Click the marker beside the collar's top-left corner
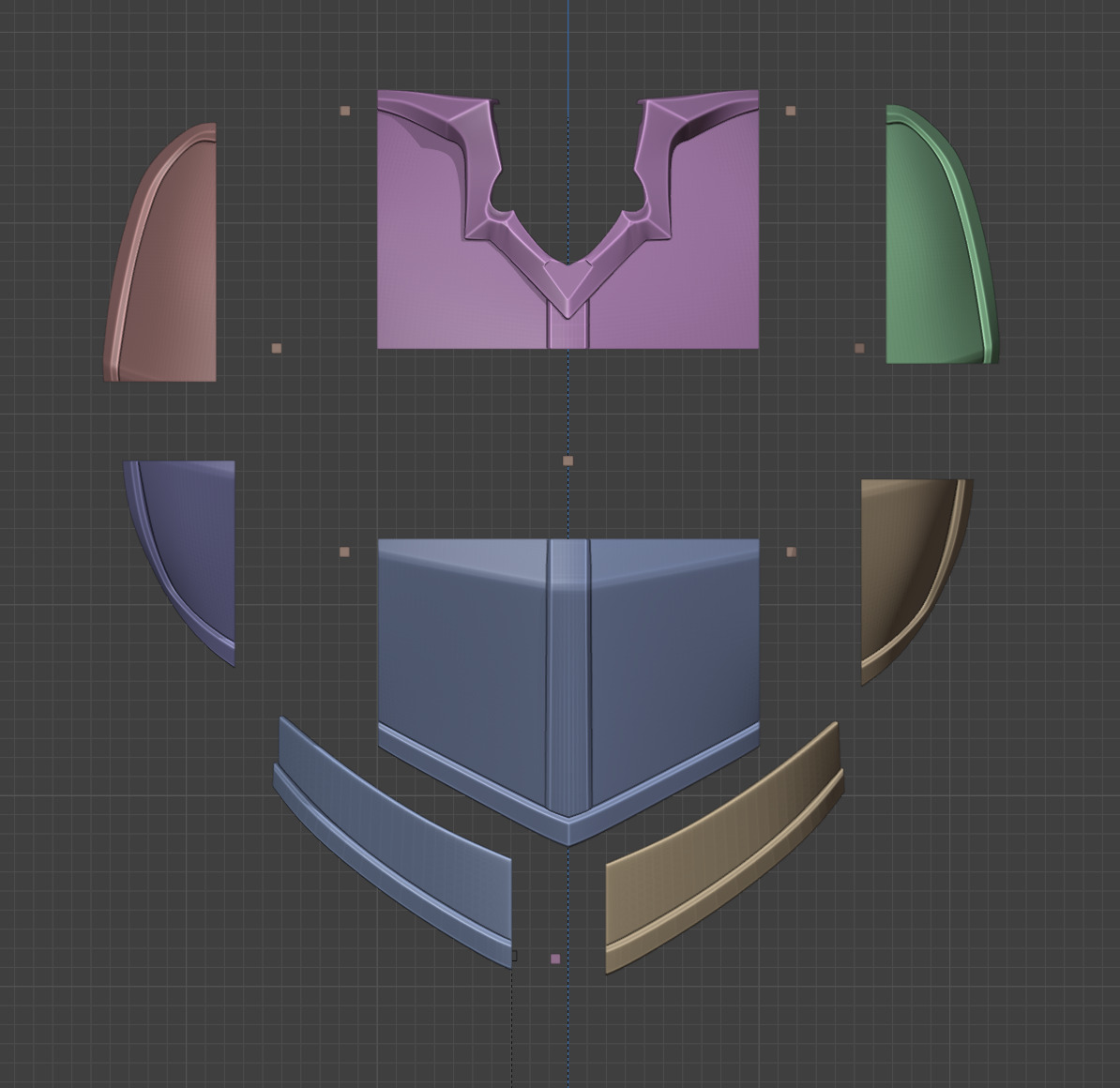 345,111
